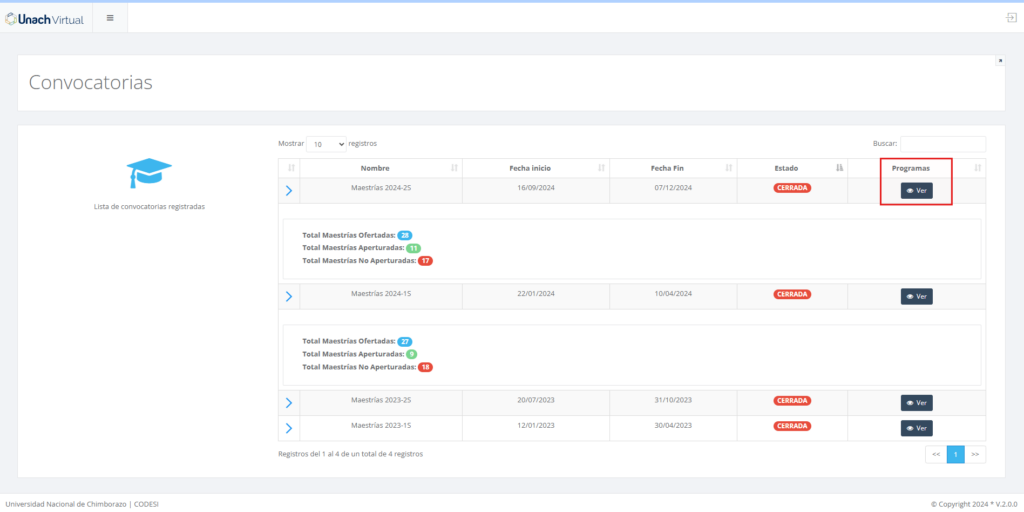Close the Convocatorias header panel
The height and width of the screenshot is (512, 1024).
1000,61
